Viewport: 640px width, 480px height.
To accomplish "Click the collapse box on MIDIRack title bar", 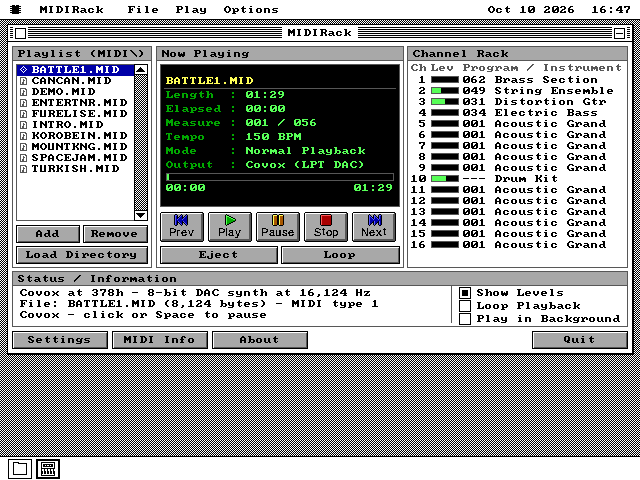I will pyautogui.click(x=619, y=33).
